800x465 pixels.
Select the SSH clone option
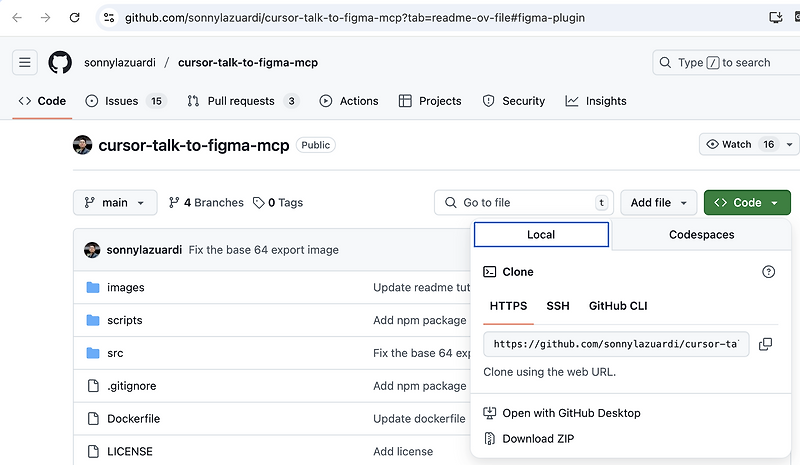point(557,305)
